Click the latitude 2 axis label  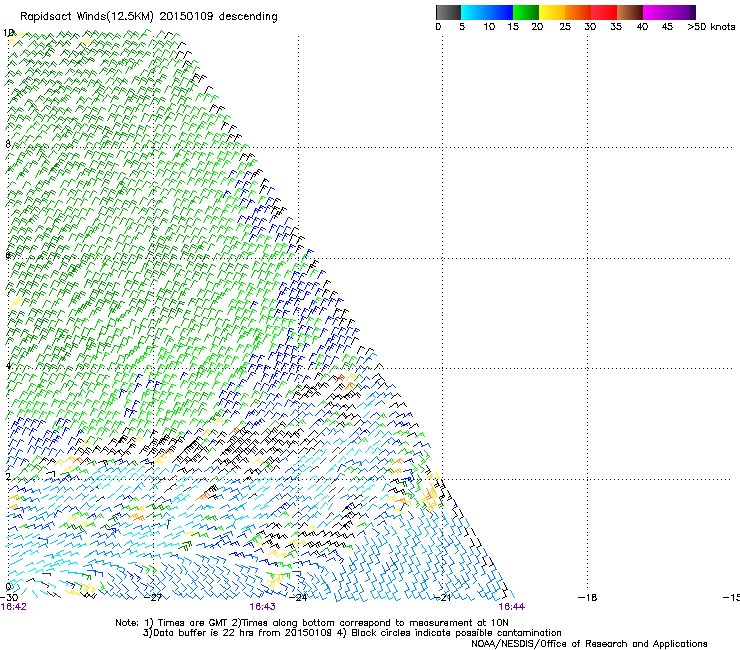[x=8, y=476]
